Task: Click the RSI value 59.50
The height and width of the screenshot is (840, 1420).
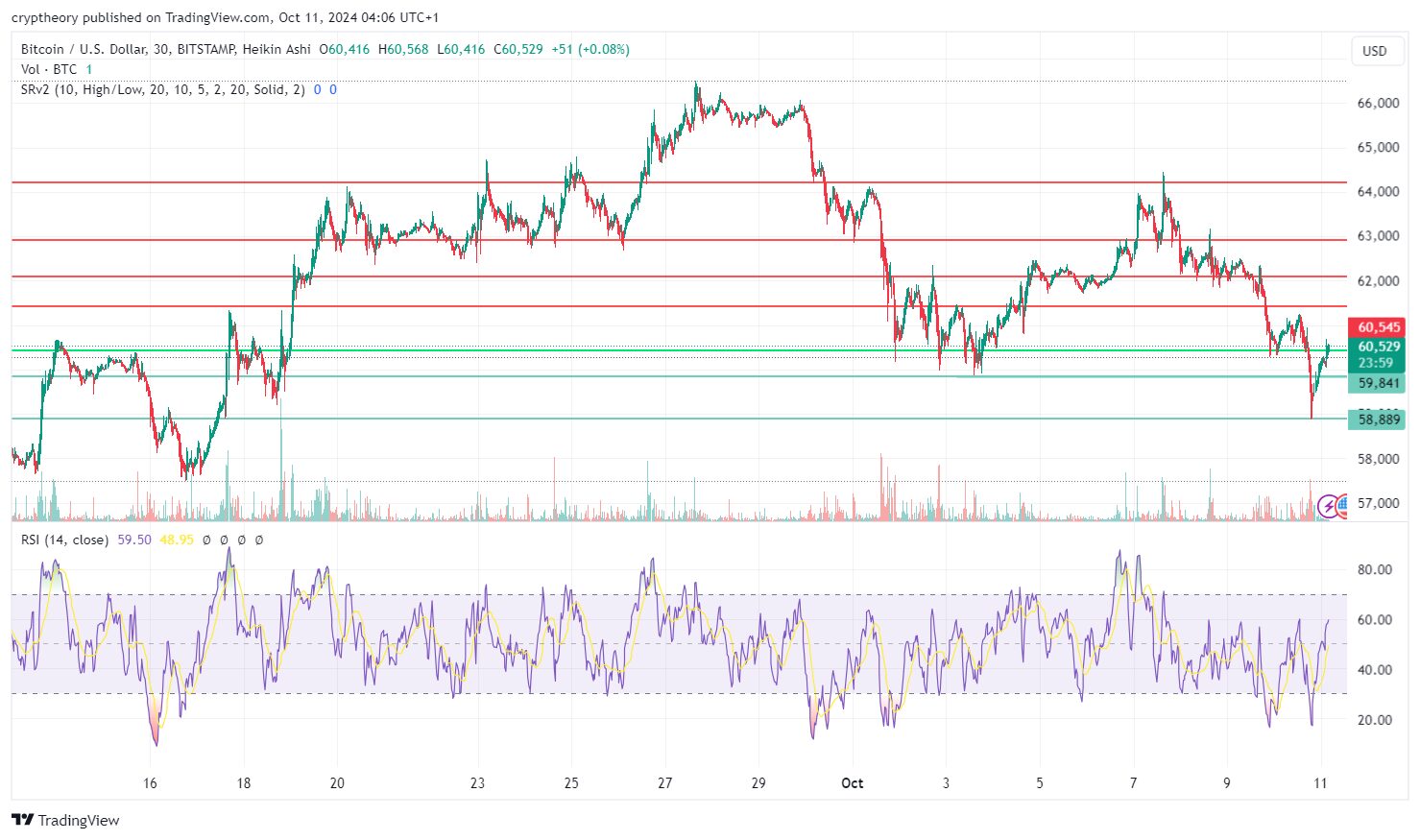Action: coord(134,540)
